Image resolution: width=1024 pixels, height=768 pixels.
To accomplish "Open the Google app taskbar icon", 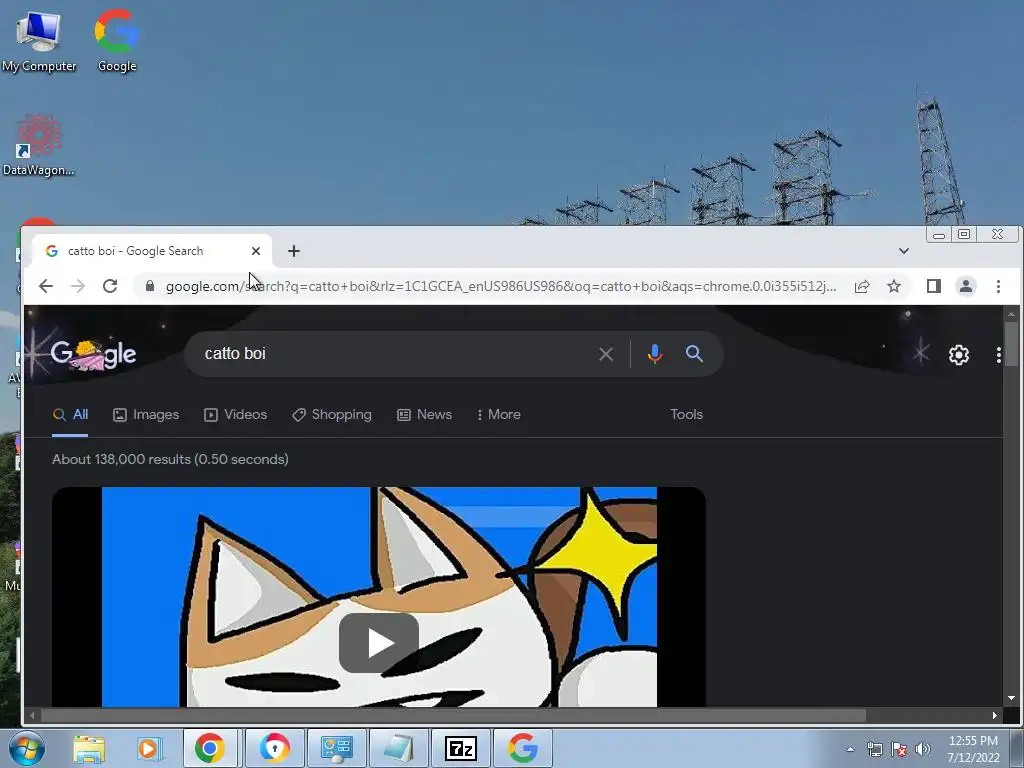I will pyautogui.click(x=522, y=748).
